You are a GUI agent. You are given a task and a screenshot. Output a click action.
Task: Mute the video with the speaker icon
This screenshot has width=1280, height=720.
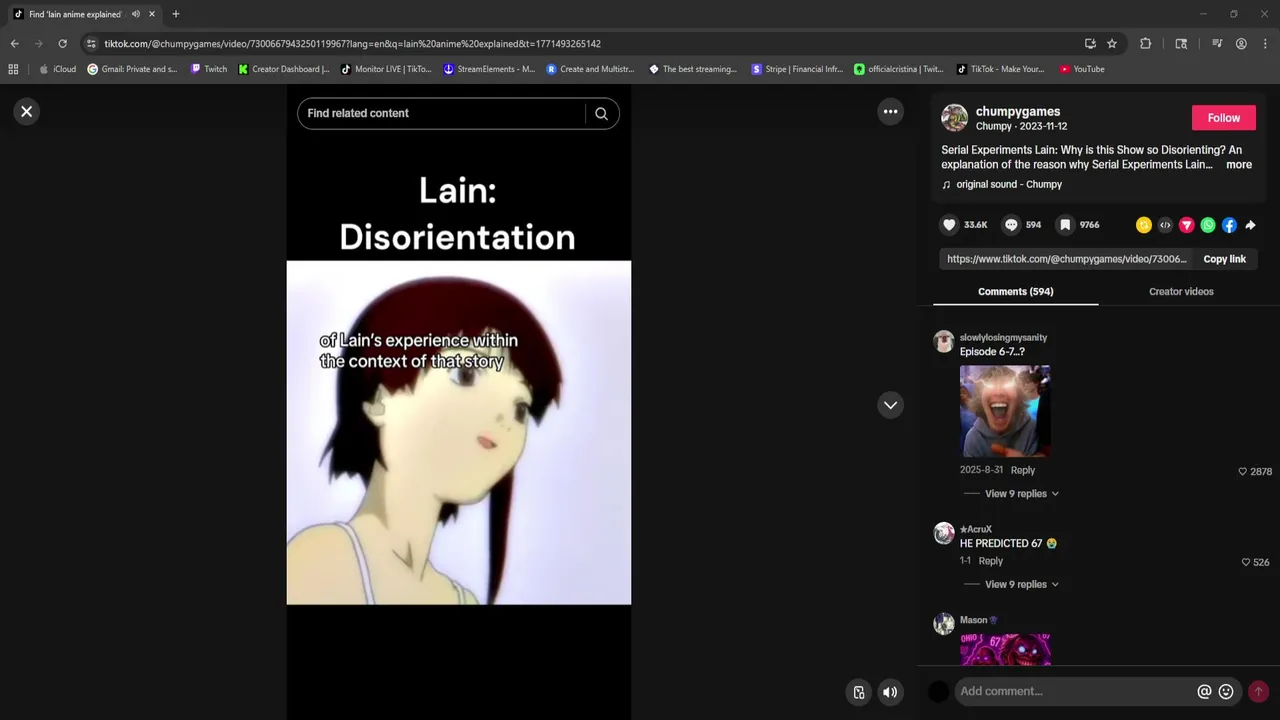(x=890, y=692)
